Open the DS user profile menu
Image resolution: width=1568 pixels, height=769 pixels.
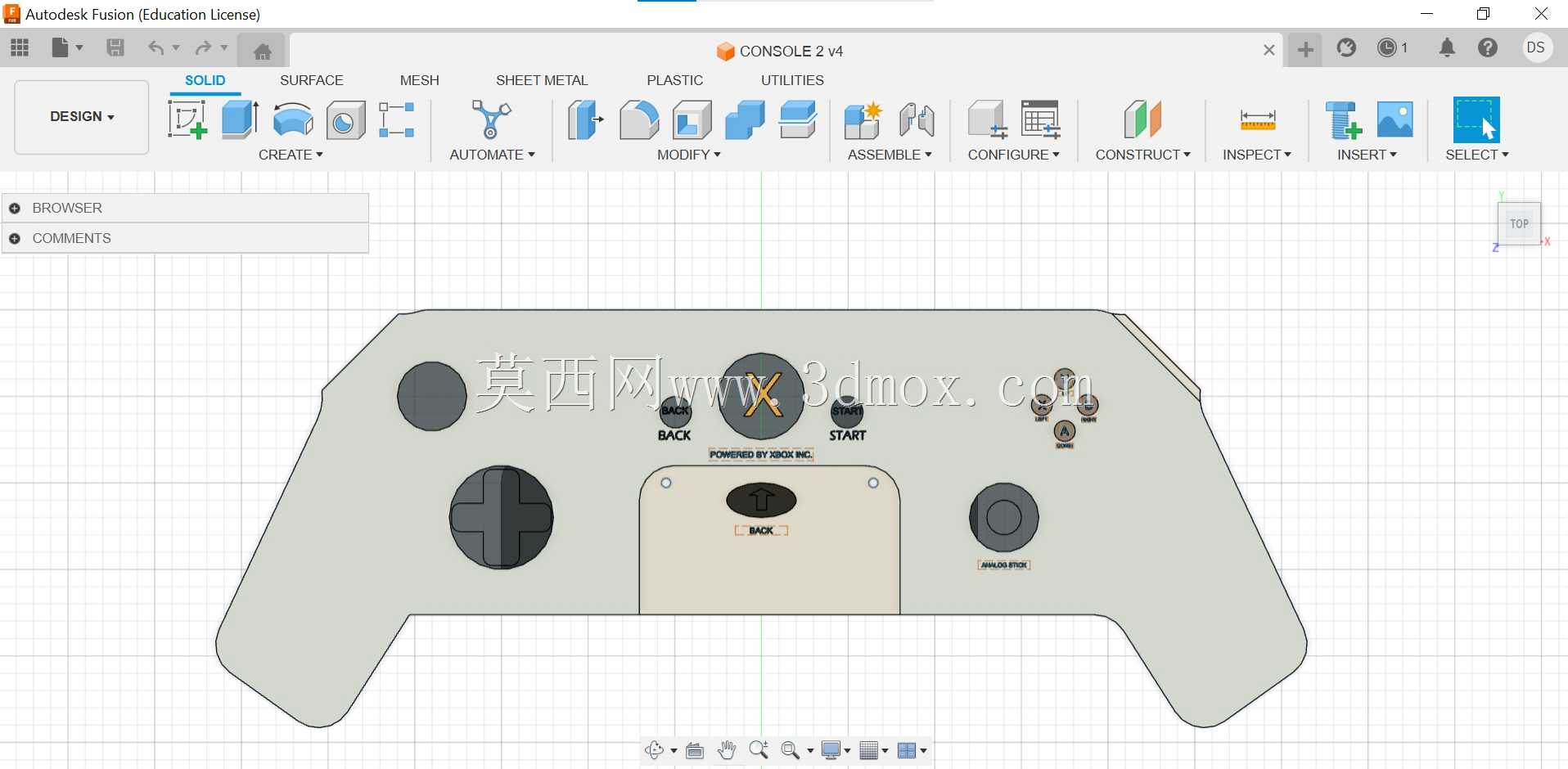pos(1536,47)
